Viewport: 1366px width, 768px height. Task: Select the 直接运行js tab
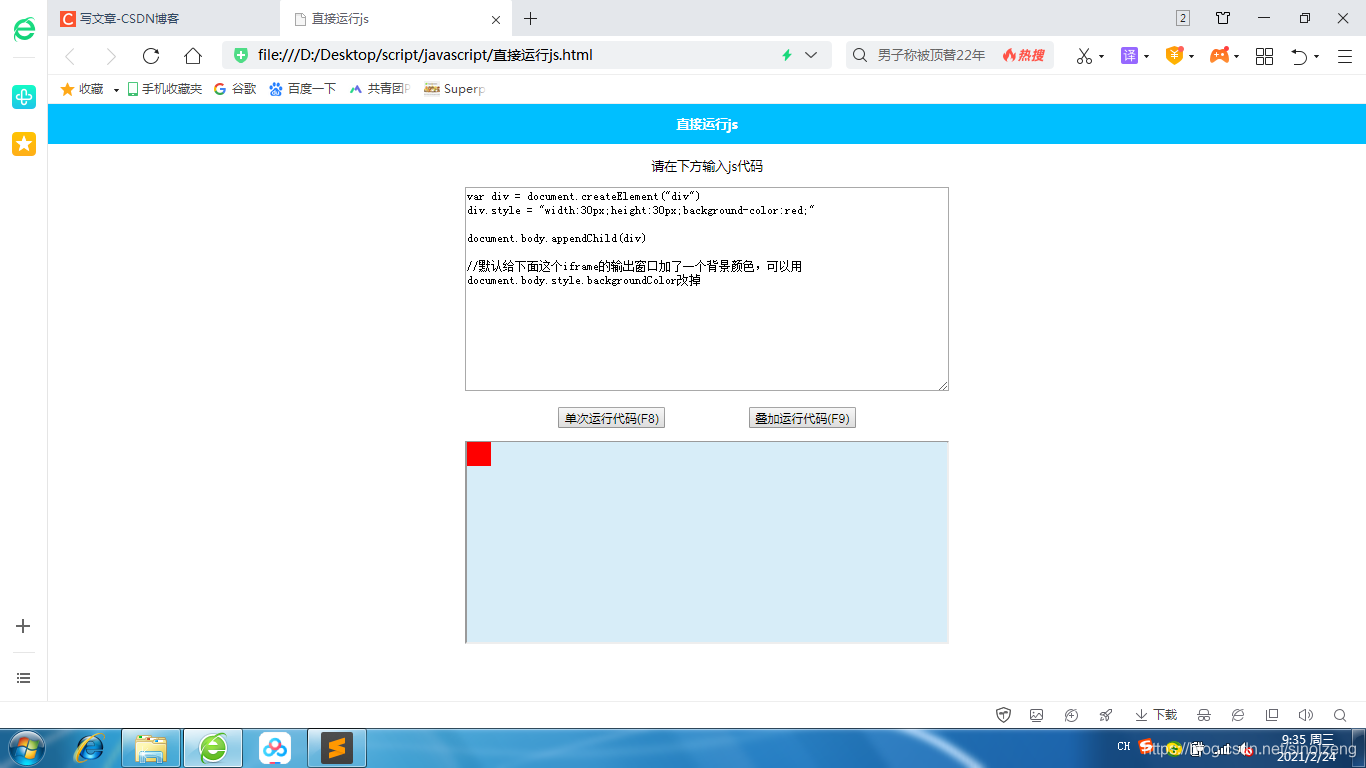[398, 18]
